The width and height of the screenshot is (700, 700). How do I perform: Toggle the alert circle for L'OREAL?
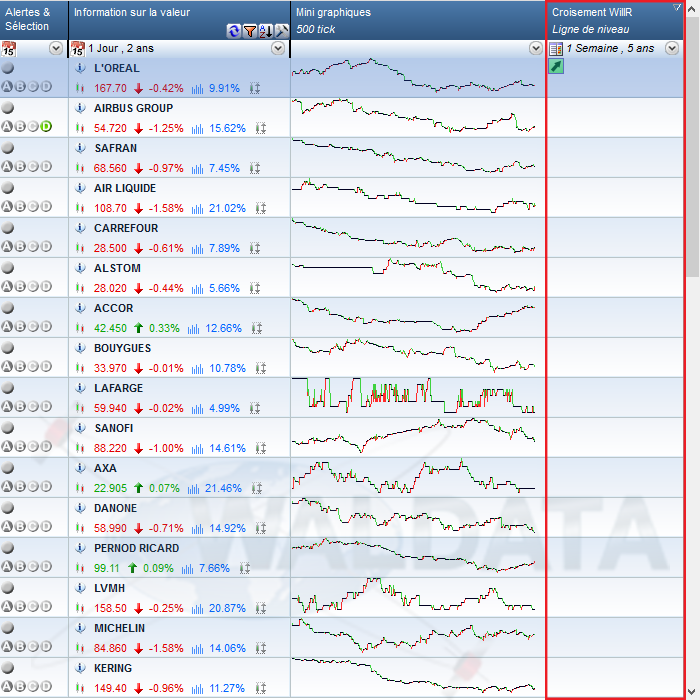8,68
